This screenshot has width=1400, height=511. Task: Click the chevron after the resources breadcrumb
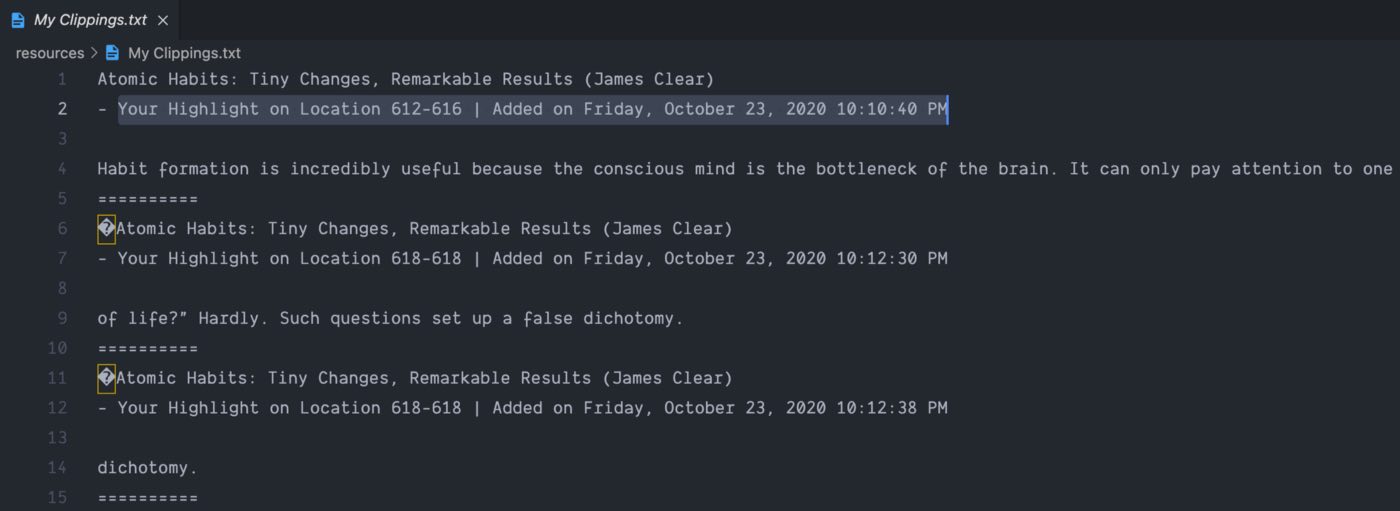tap(95, 53)
